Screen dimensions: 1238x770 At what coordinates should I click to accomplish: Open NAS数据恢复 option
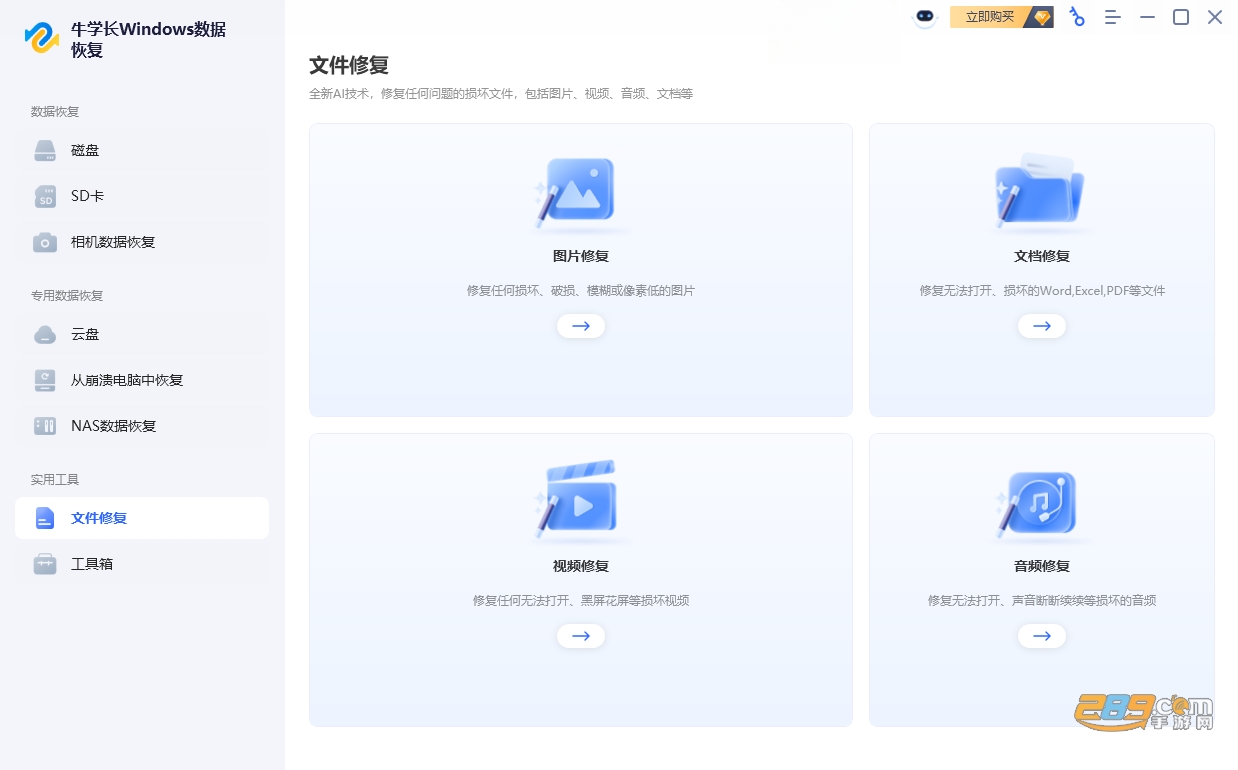click(x=142, y=427)
